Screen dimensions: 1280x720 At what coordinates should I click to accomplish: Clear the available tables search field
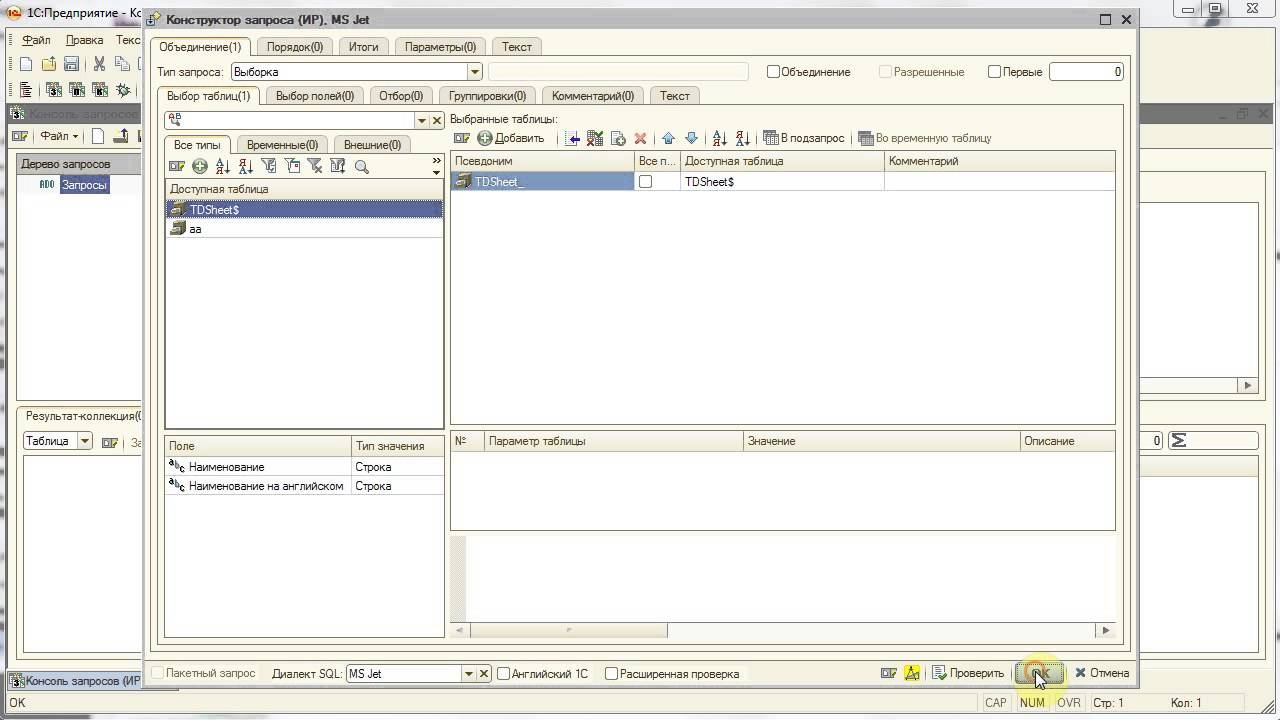tap(437, 120)
